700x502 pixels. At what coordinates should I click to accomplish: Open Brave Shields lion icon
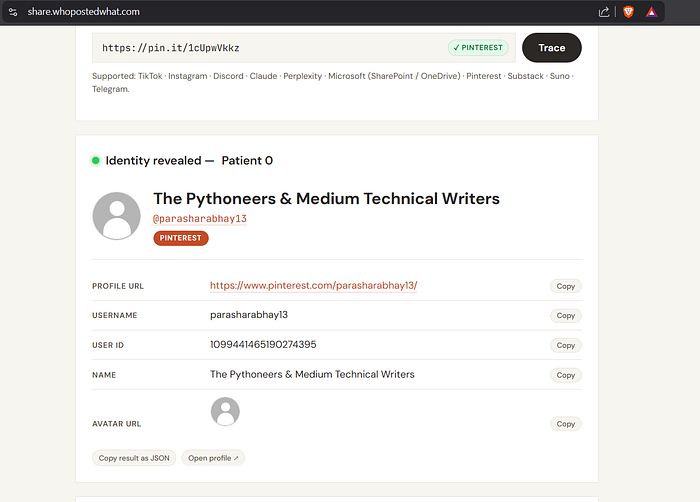[628, 12]
